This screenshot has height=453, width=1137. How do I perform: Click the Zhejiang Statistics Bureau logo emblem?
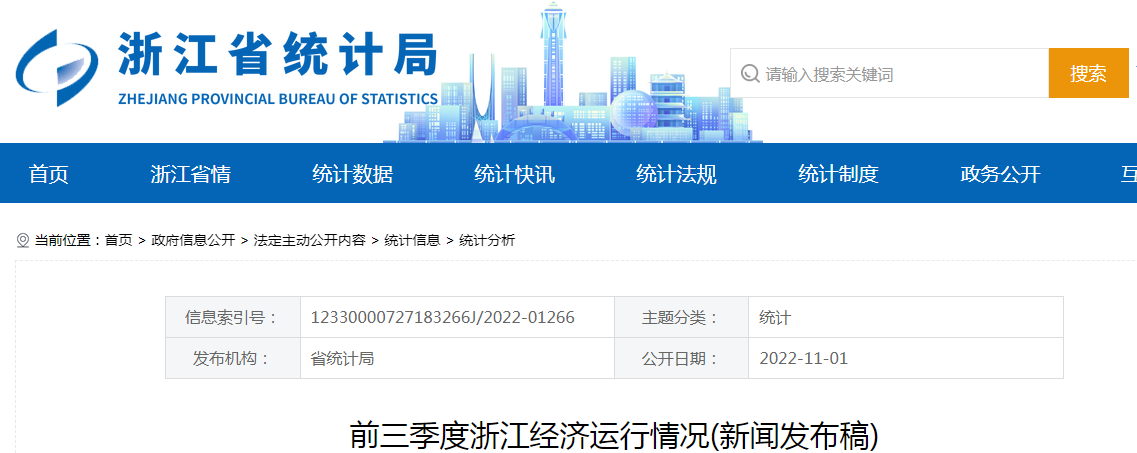click(57, 68)
